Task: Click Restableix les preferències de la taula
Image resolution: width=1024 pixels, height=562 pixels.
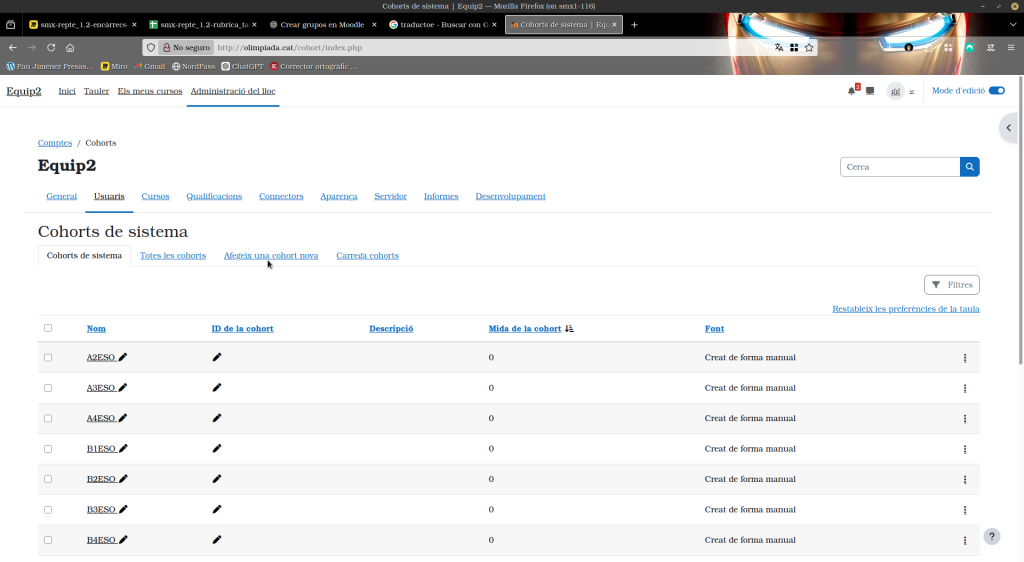Action: (905, 309)
